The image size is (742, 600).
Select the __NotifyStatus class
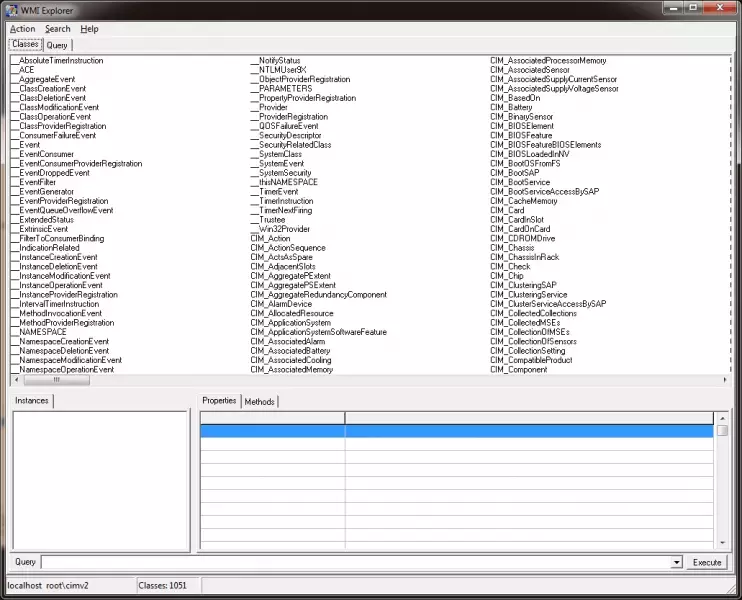[x=275, y=61]
